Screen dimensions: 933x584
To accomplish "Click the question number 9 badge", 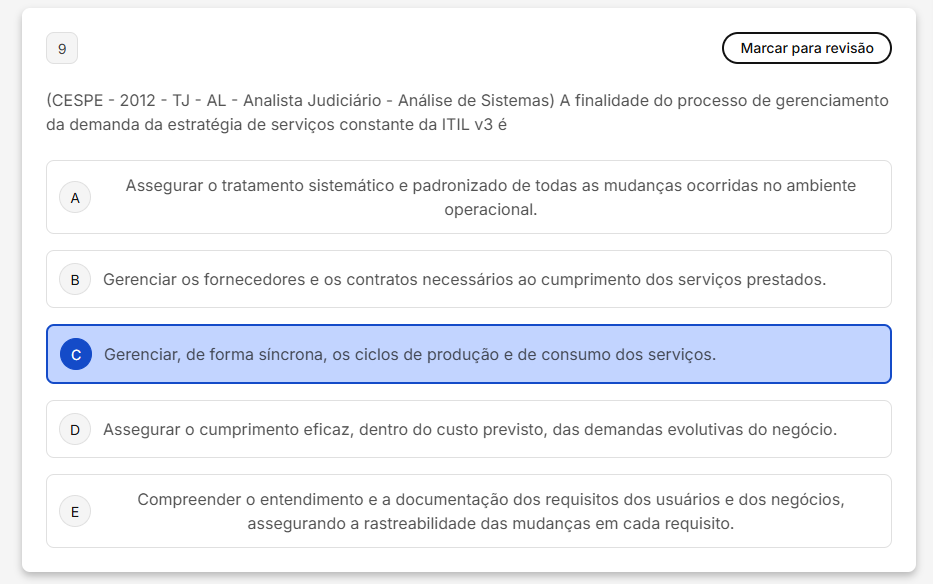I will pos(62,48).
